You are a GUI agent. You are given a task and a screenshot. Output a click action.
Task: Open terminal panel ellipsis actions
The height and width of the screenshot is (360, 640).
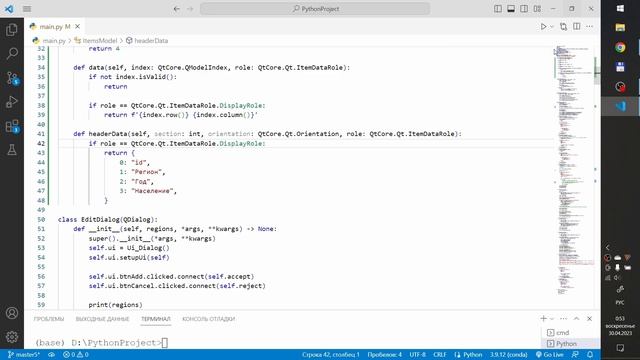(563, 318)
